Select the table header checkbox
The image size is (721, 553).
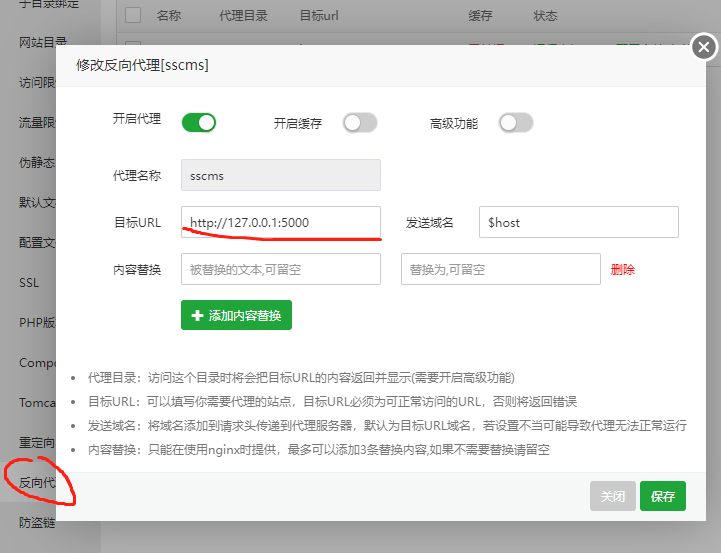click(x=132, y=16)
